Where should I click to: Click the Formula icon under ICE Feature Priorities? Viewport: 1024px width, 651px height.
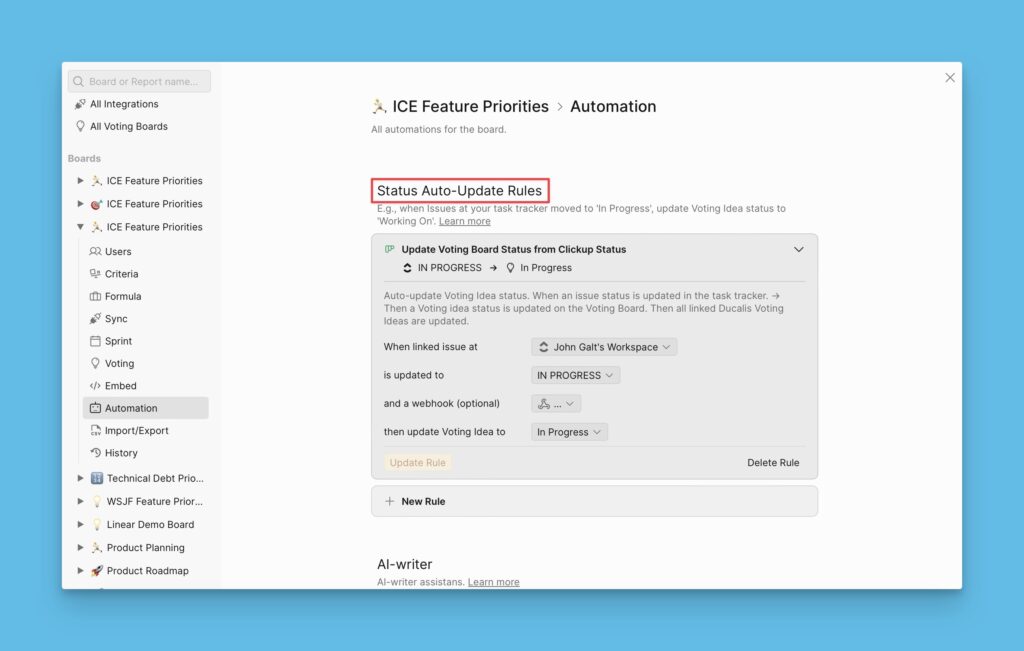click(x=97, y=296)
